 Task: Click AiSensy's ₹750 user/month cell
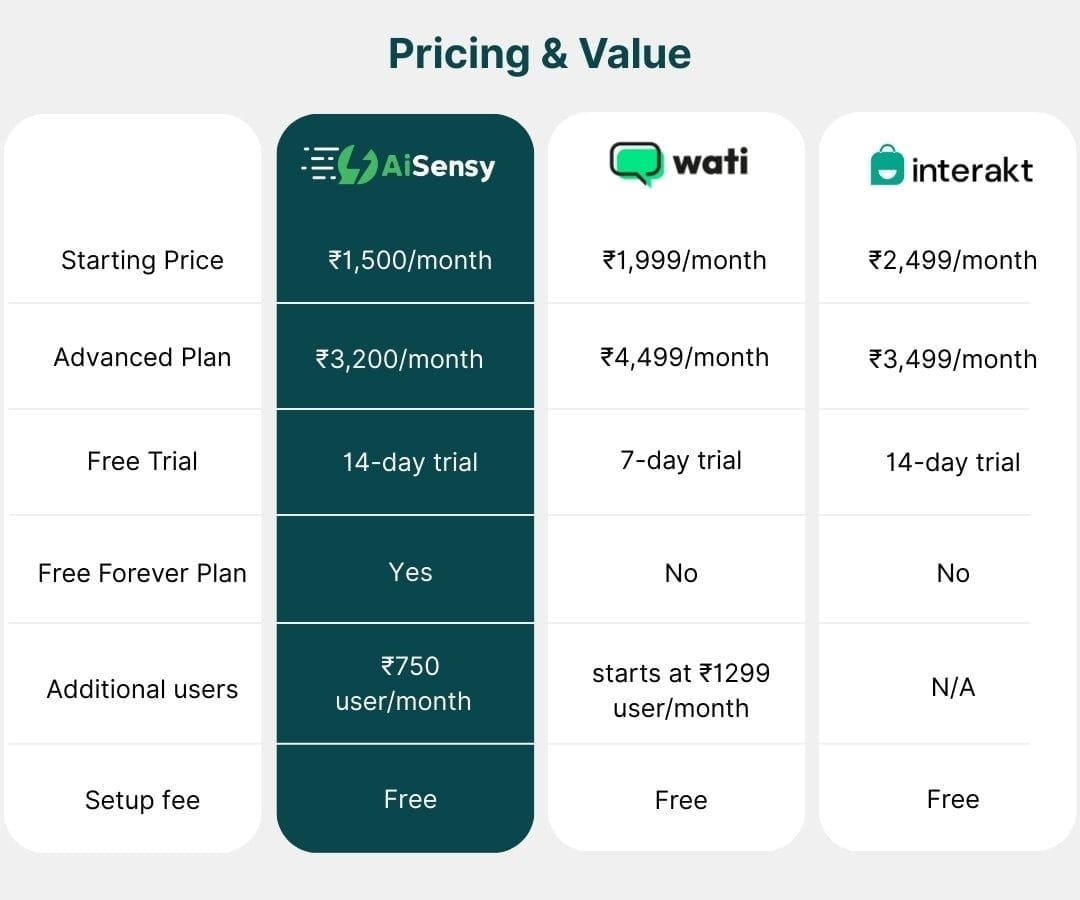(x=404, y=684)
